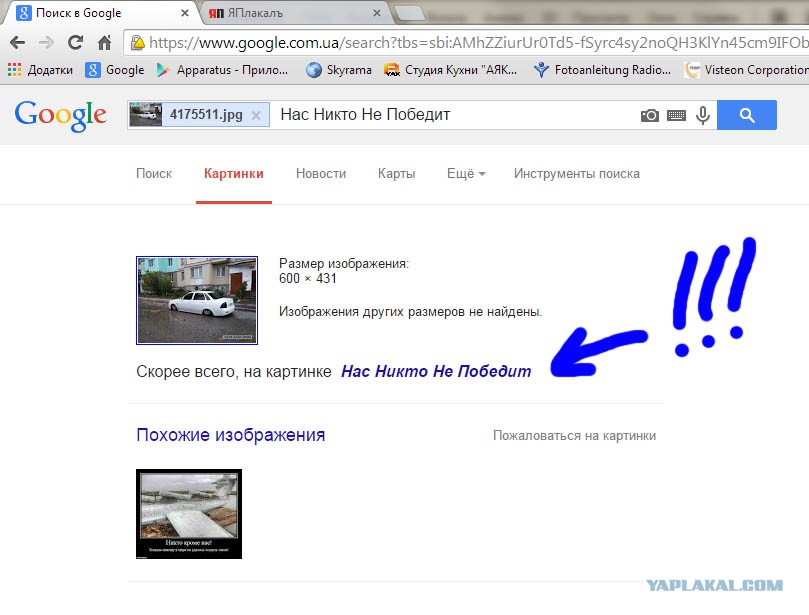Open the Fotoanleitung Radio bookmark
Screen dimensions: 809x615
[602, 70]
